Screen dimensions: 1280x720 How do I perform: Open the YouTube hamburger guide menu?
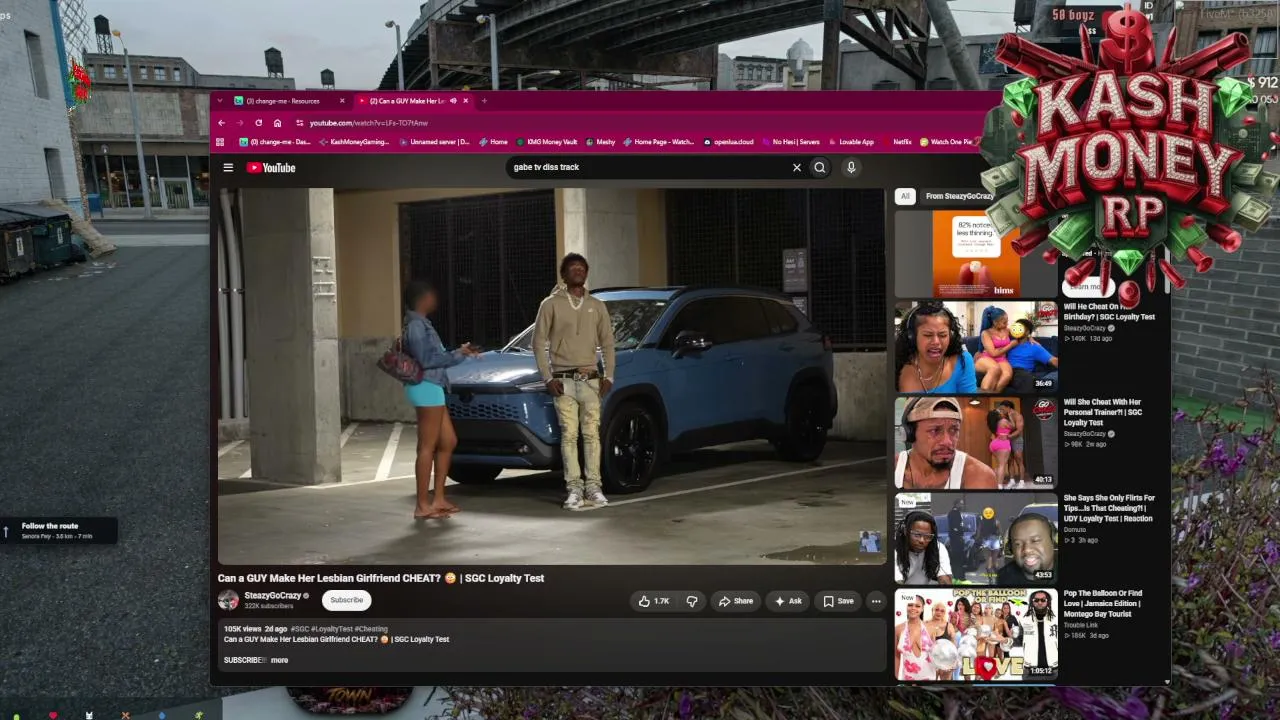click(228, 168)
